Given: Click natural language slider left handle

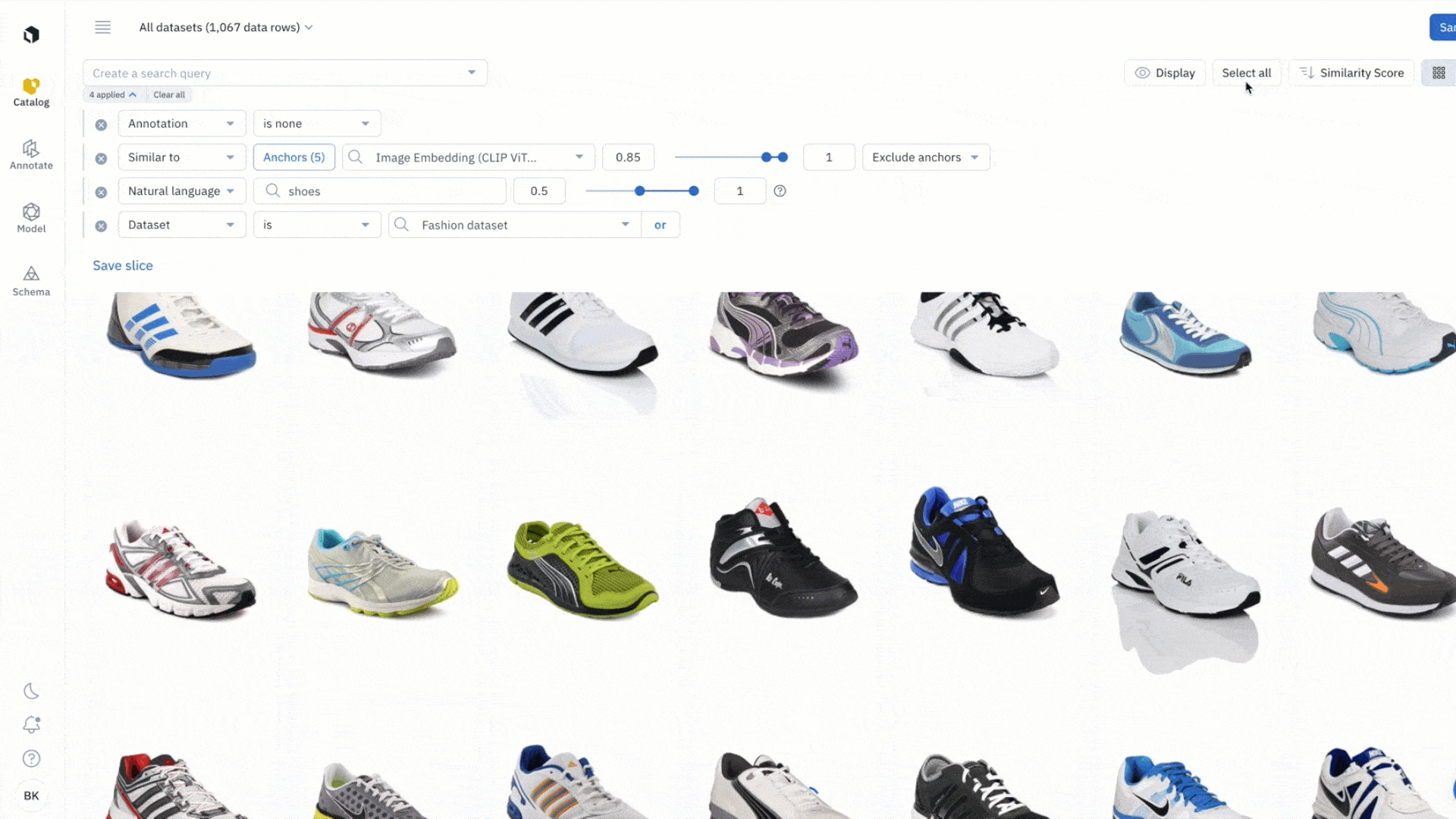Looking at the screenshot, I should [x=640, y=191].
